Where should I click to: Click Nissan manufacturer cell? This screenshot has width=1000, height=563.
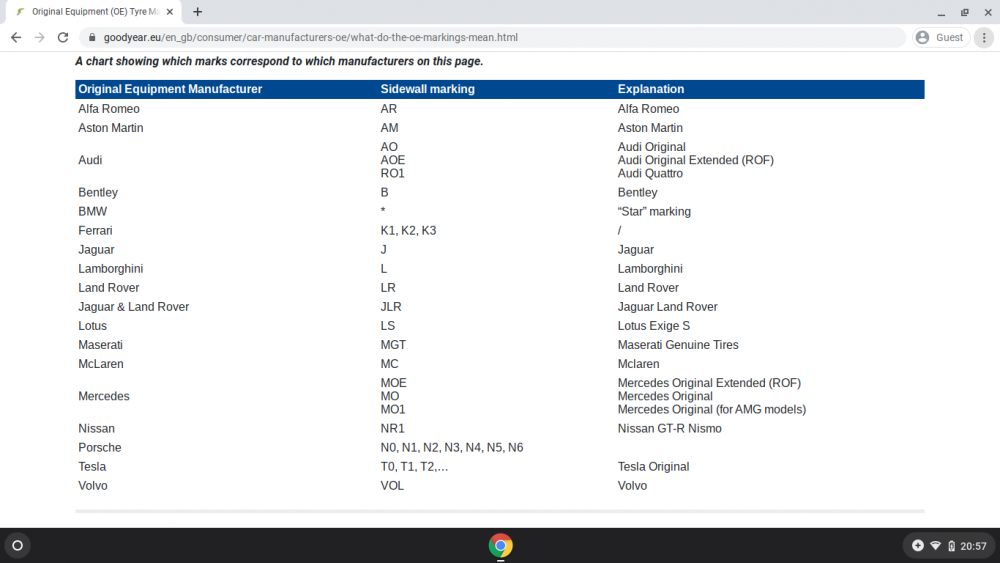point(96,429)
